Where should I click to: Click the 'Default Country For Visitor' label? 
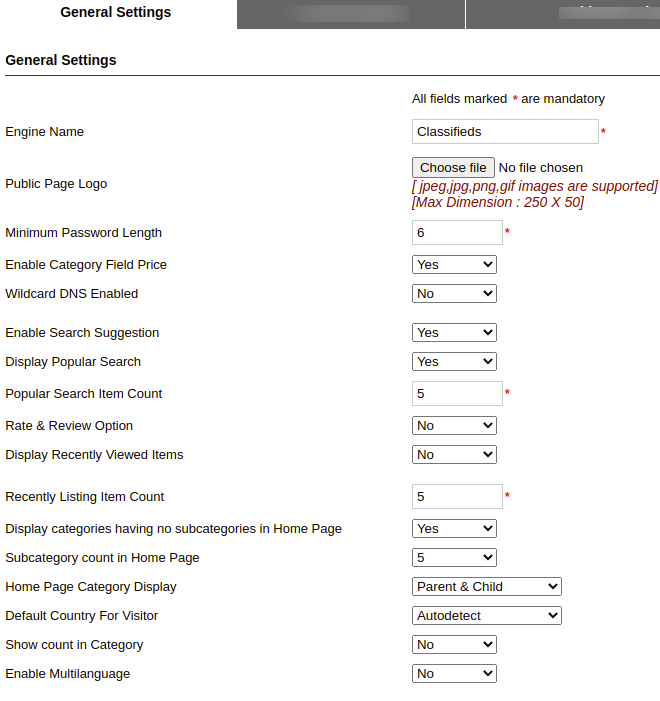[x=82, y=616]
